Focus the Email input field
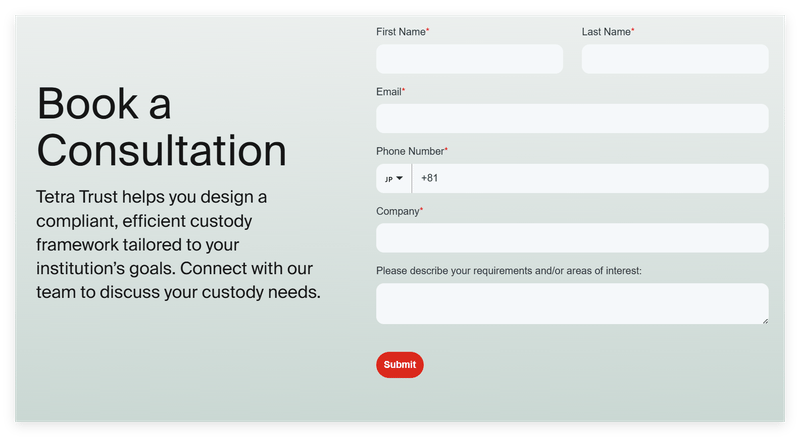This screenshot has height=437, width=800. pos(572,118)
